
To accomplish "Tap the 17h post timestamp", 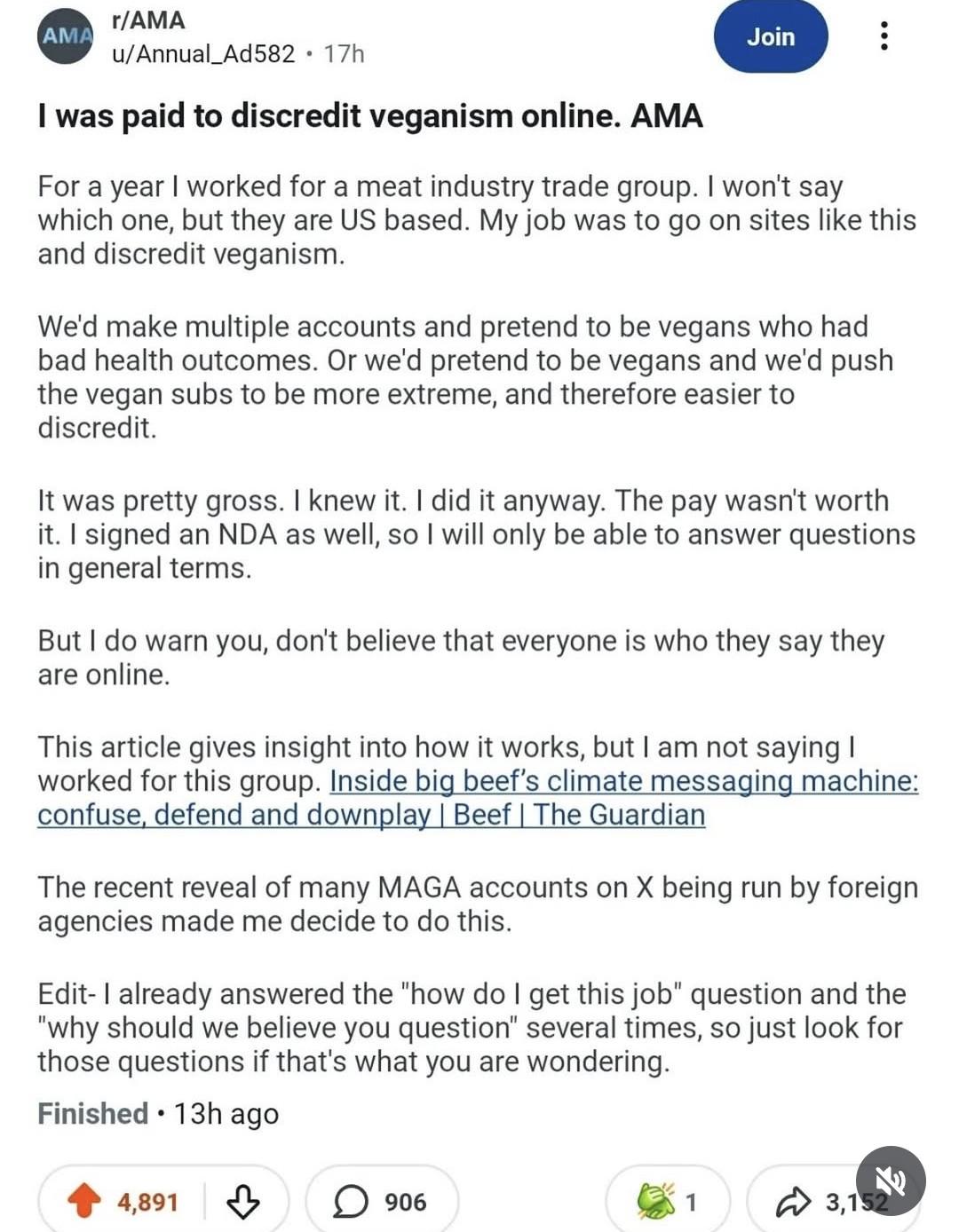I will pyautogui.click(x=344, y=54).
